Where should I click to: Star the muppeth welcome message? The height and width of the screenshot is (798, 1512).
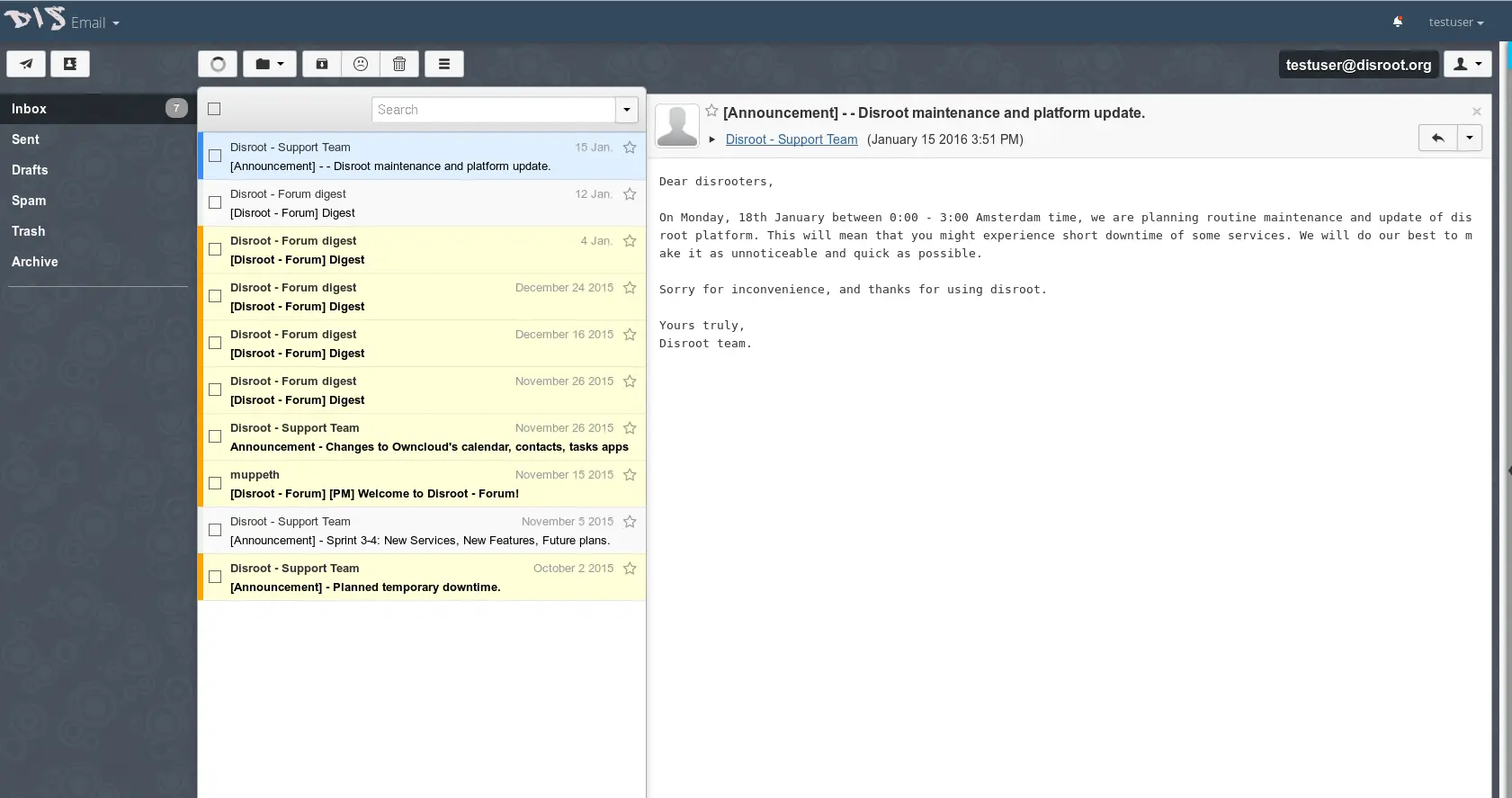coord(630,475)
